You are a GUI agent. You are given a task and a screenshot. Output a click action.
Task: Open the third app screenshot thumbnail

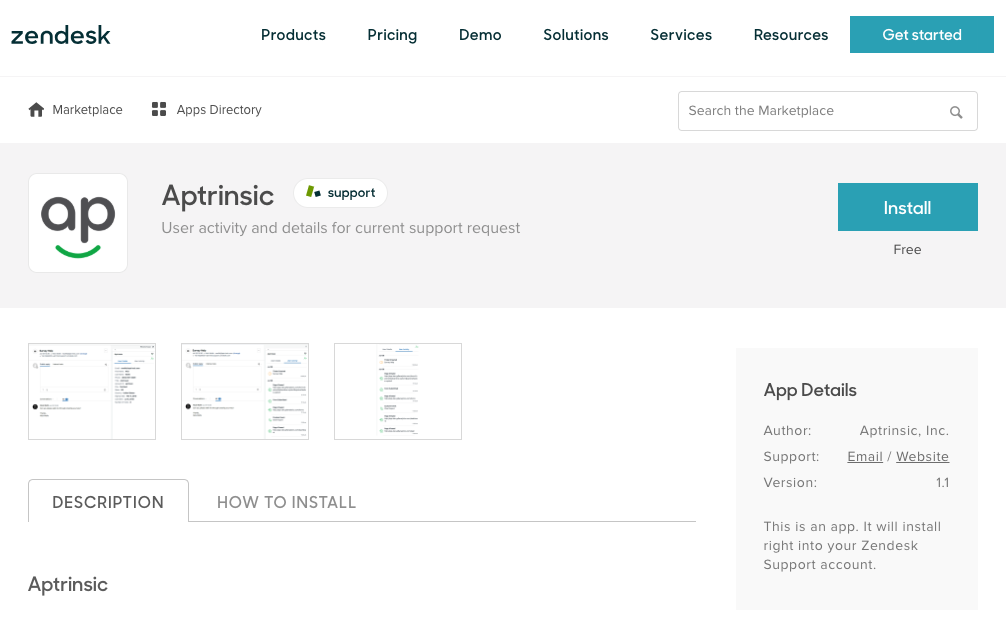coord(398,391)
